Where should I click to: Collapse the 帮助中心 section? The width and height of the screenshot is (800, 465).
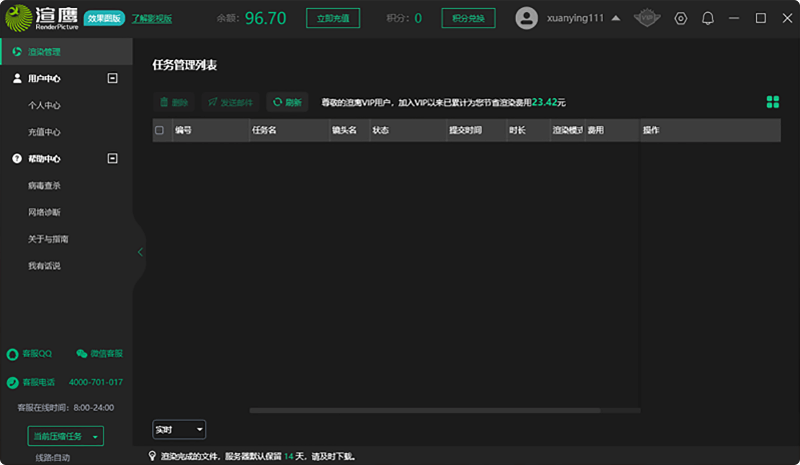(112, 158)
